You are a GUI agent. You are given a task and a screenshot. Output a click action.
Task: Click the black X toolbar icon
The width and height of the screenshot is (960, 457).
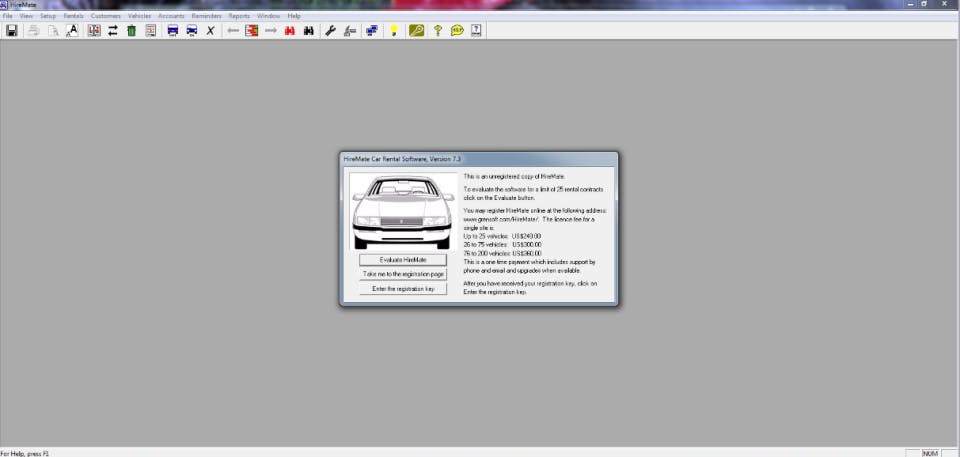[211, 31]
